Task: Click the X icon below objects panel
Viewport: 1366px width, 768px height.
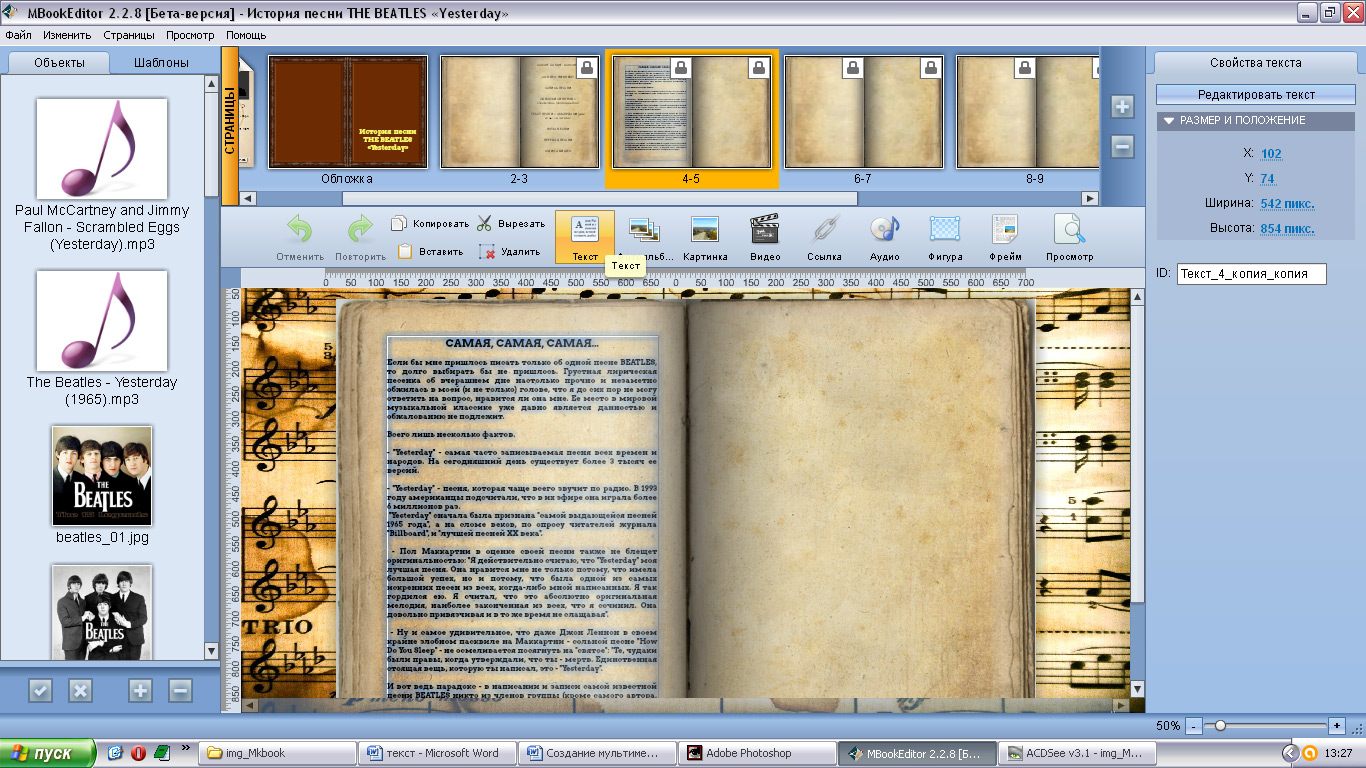Action: tap(80, 690)
